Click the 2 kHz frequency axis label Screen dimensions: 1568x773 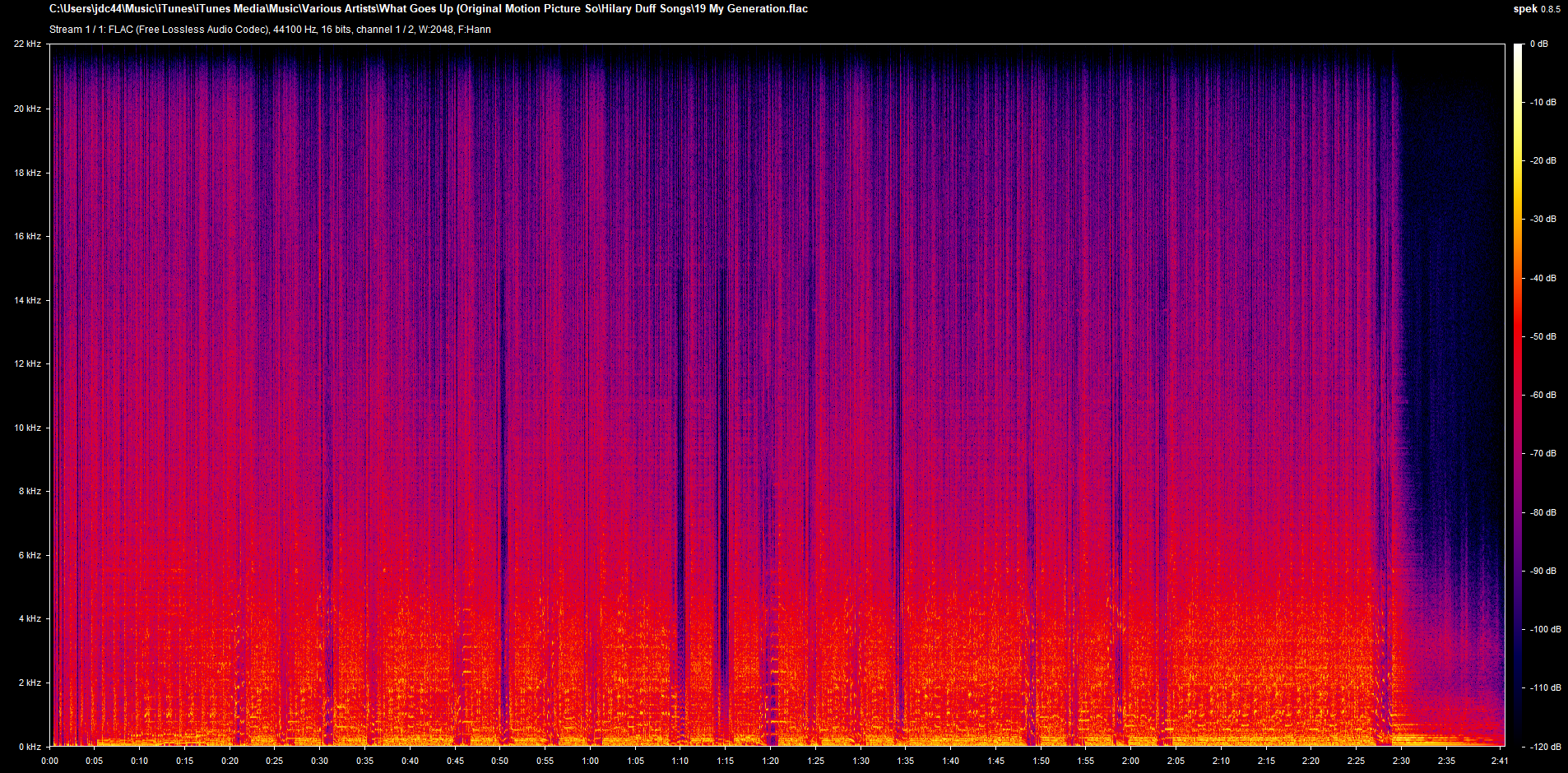pos(30,683)
